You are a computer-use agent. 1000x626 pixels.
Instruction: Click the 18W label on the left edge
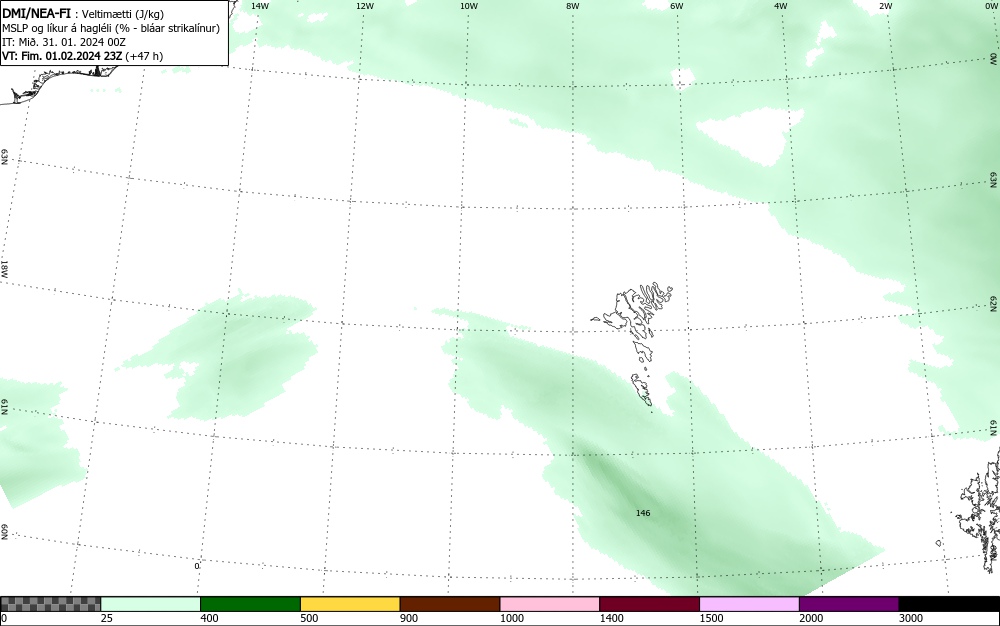4,268
